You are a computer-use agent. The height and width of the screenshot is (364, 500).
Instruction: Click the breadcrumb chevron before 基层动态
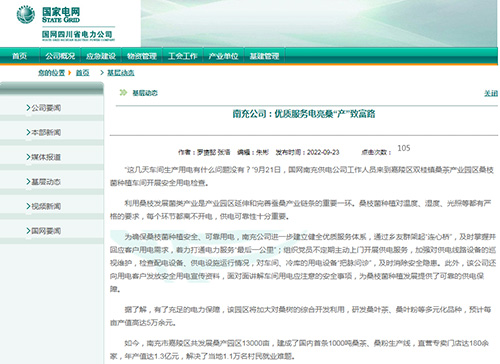(x=102, y=72)
